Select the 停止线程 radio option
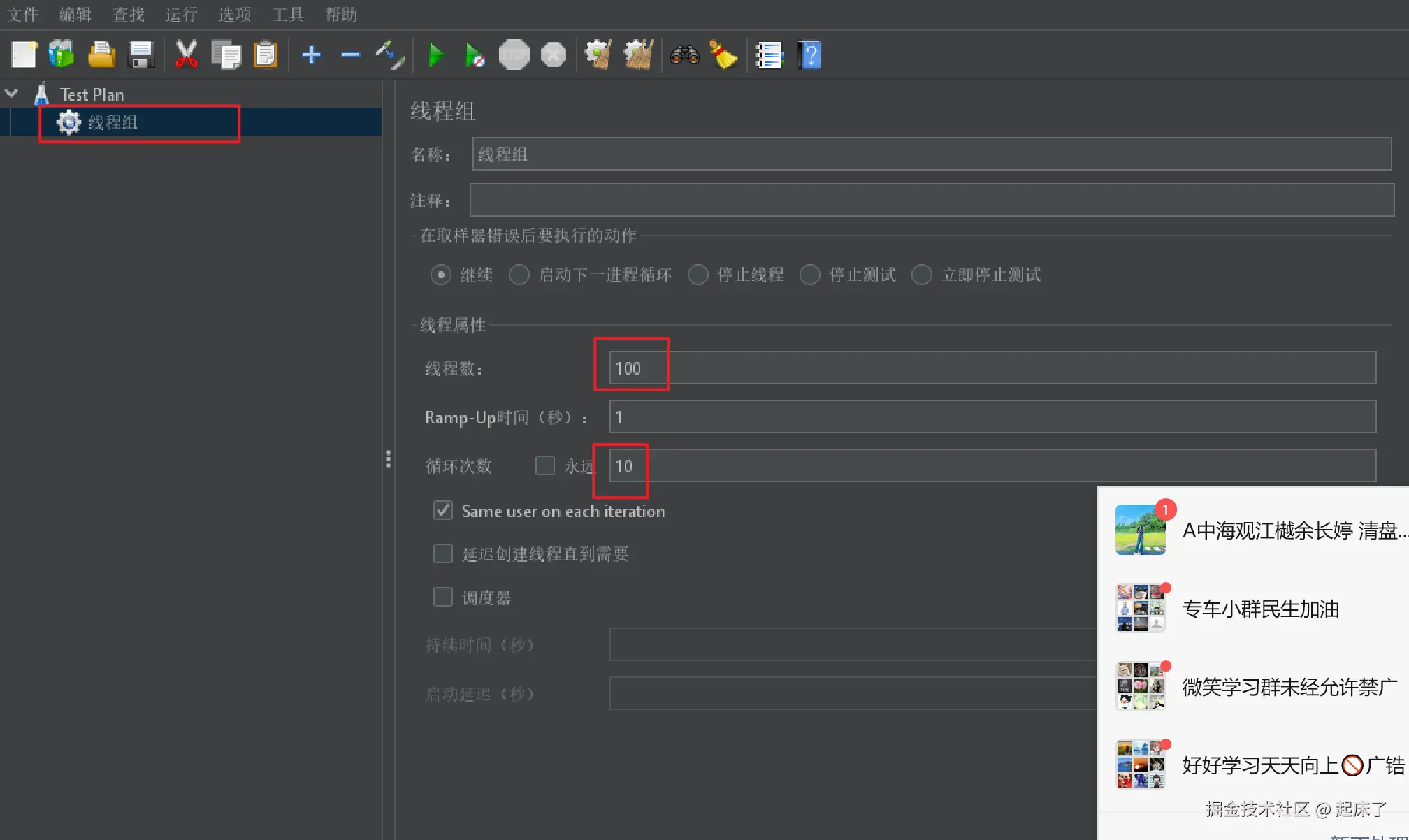 click(698, 275)
